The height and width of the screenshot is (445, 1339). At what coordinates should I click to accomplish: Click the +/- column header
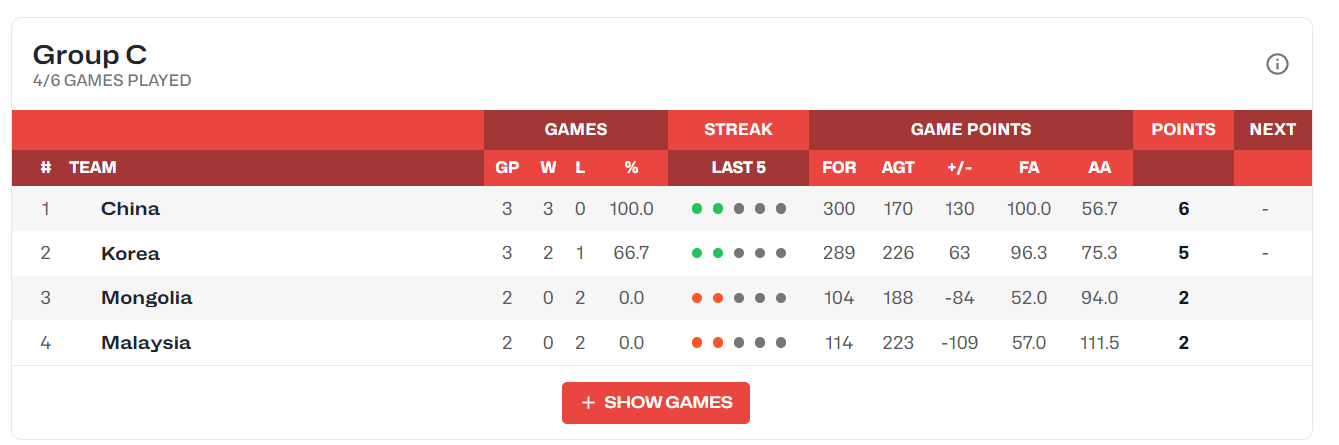tap(959, 168)
